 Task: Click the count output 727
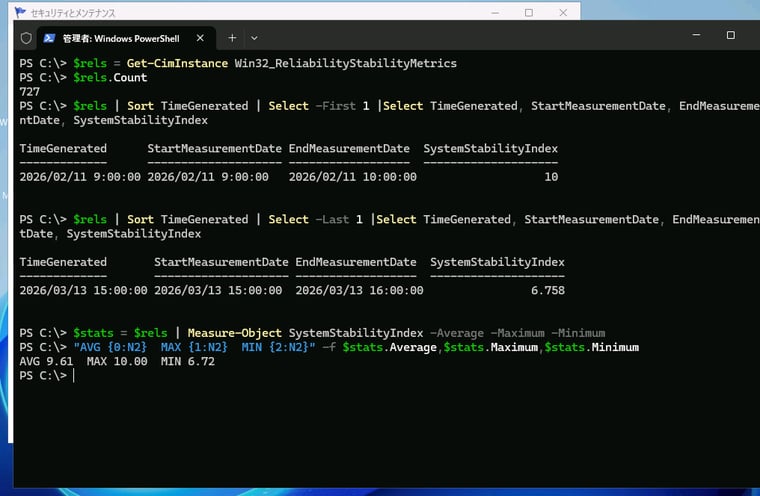click(30, 92)
